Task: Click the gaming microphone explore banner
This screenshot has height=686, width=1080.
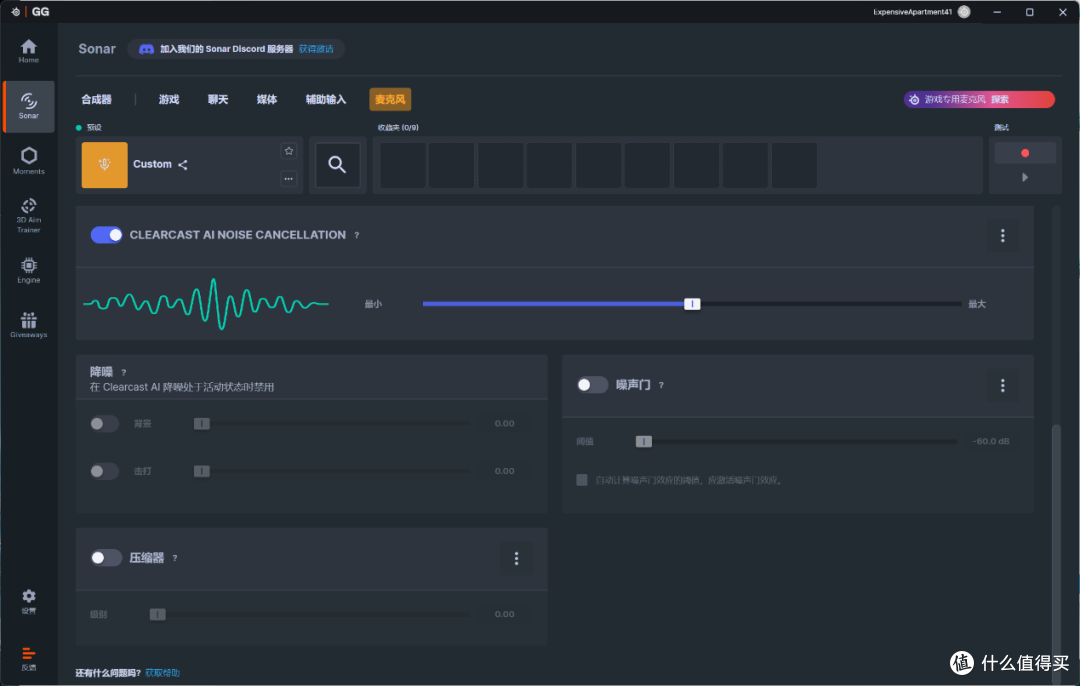Action: (x=979, y=99)
